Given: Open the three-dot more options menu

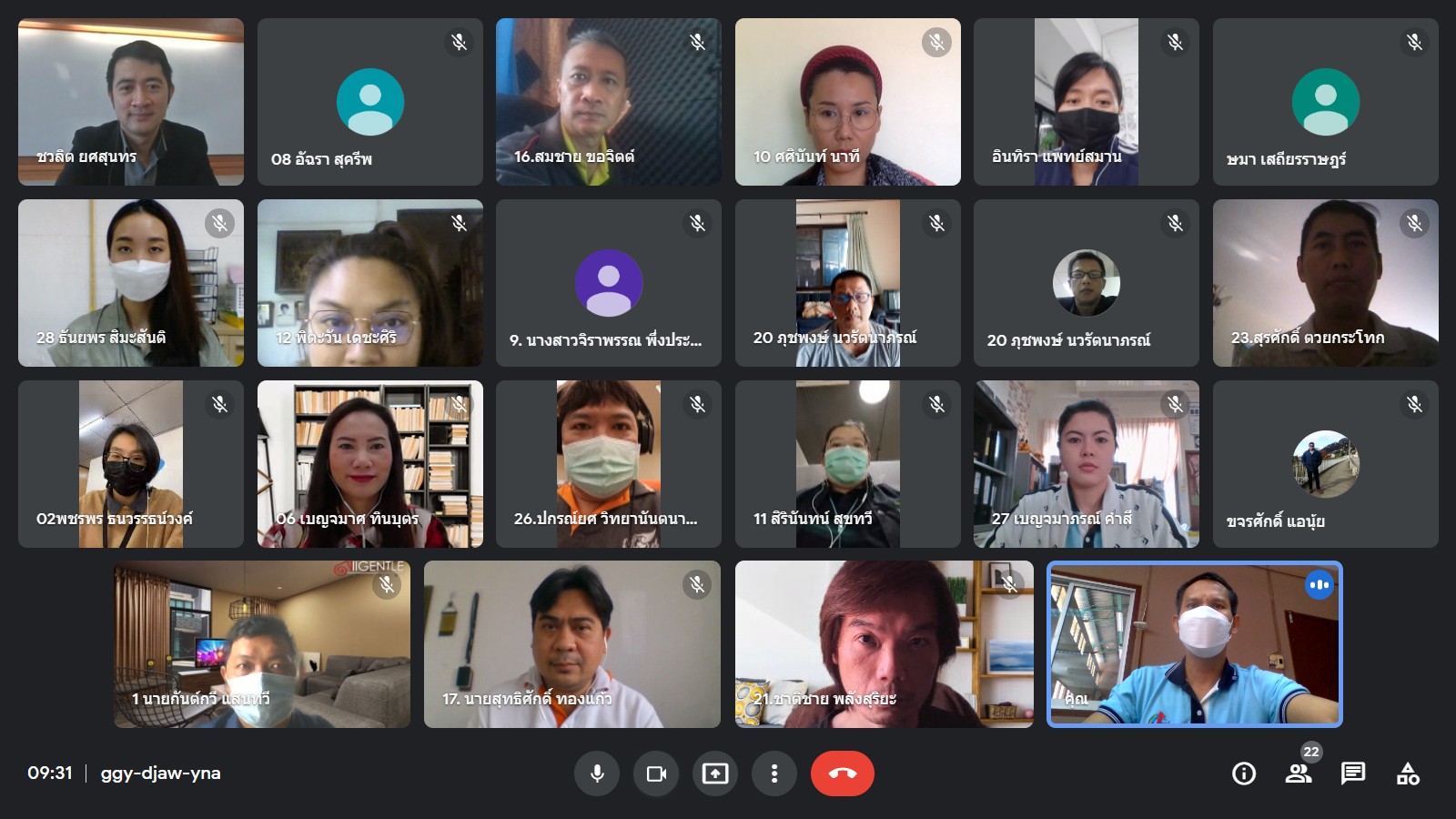Looking at the screenshot, I should click(x=774, y=773).
